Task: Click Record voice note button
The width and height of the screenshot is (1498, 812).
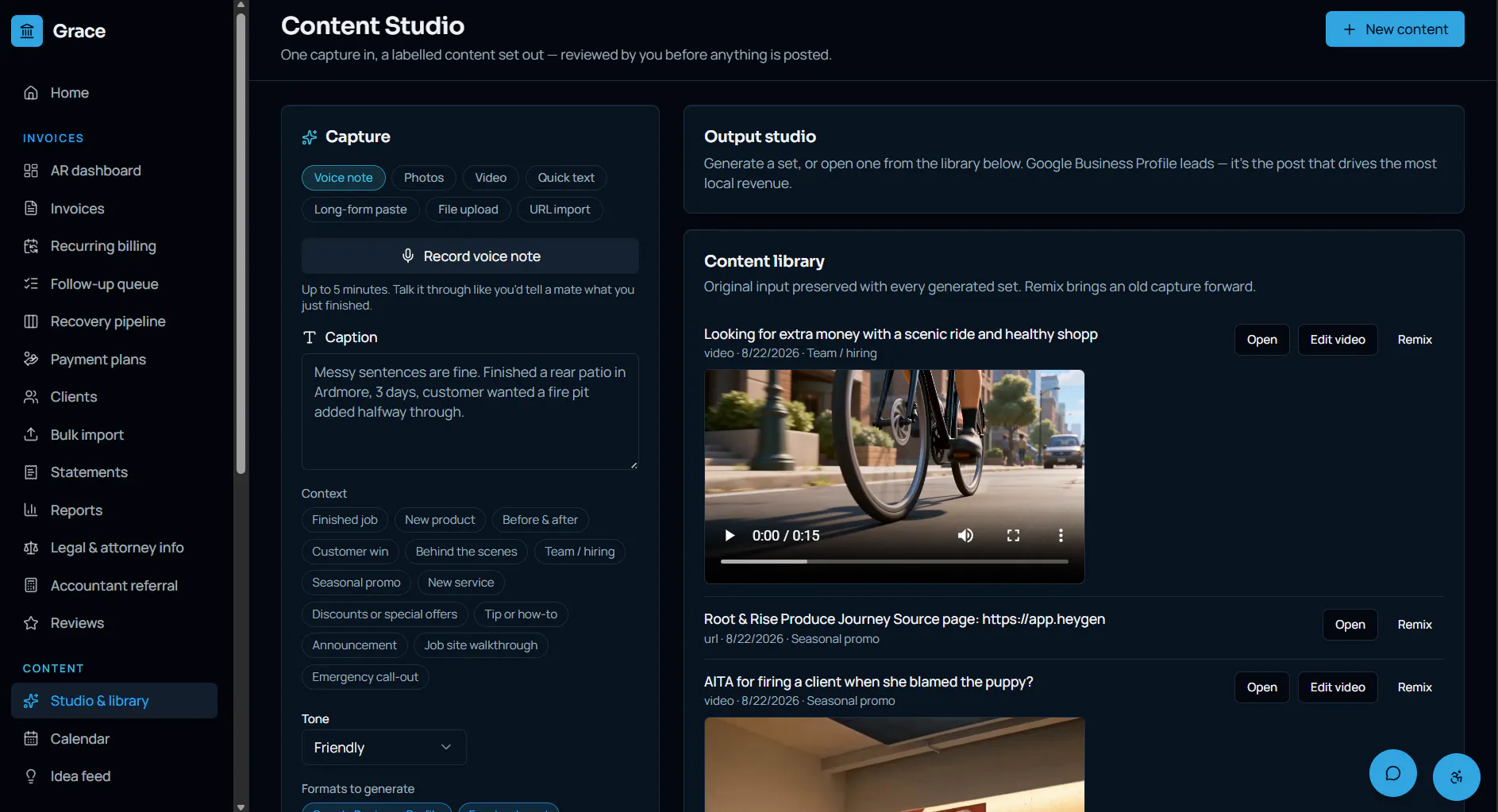Action: [x=470, y=256]
